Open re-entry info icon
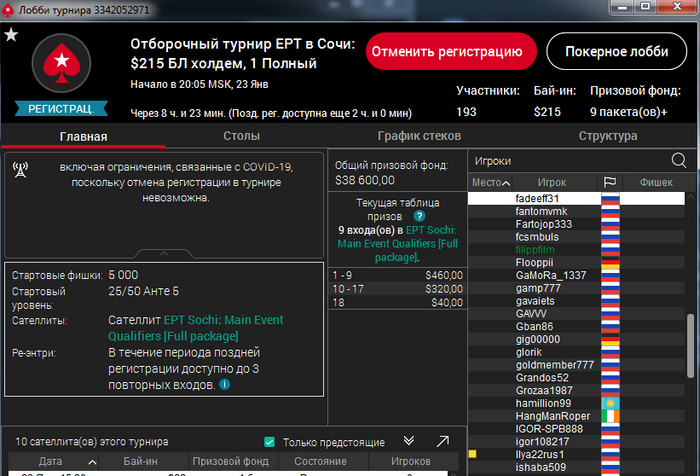Viewport: 700px width, 476px height. 225,384
